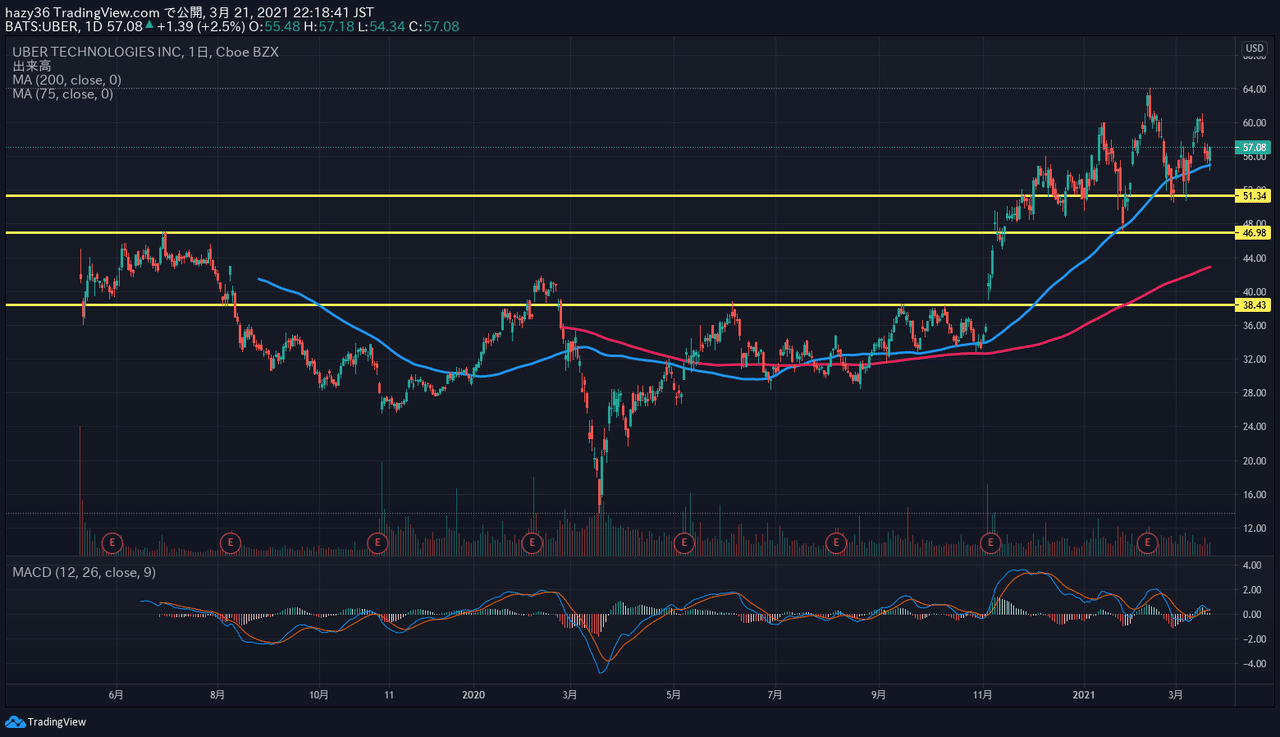Click the closing value C:57.08 in header
Screen dimensions: 1280x737
tap(434, 25)
